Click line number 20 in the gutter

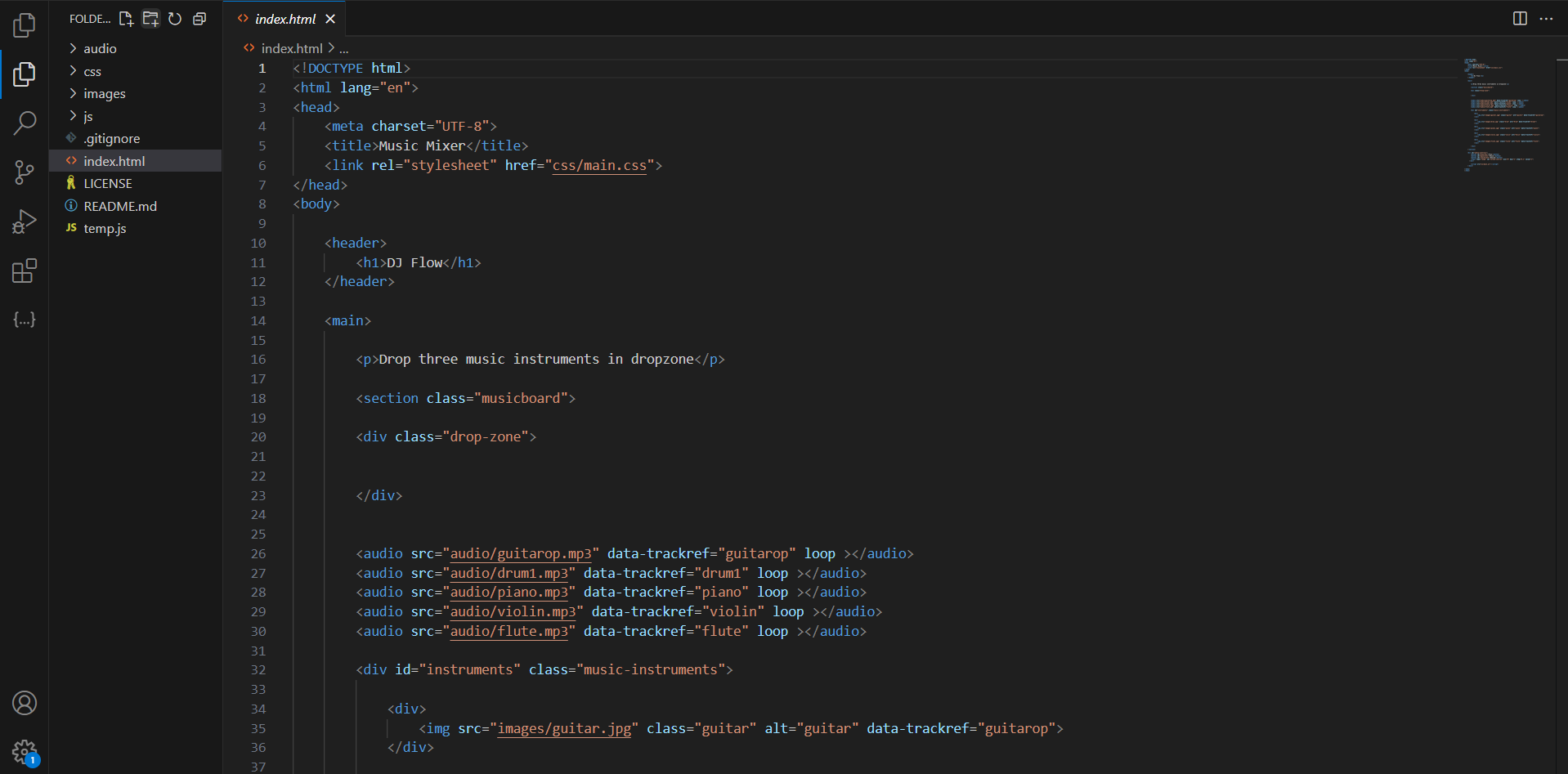258,436
